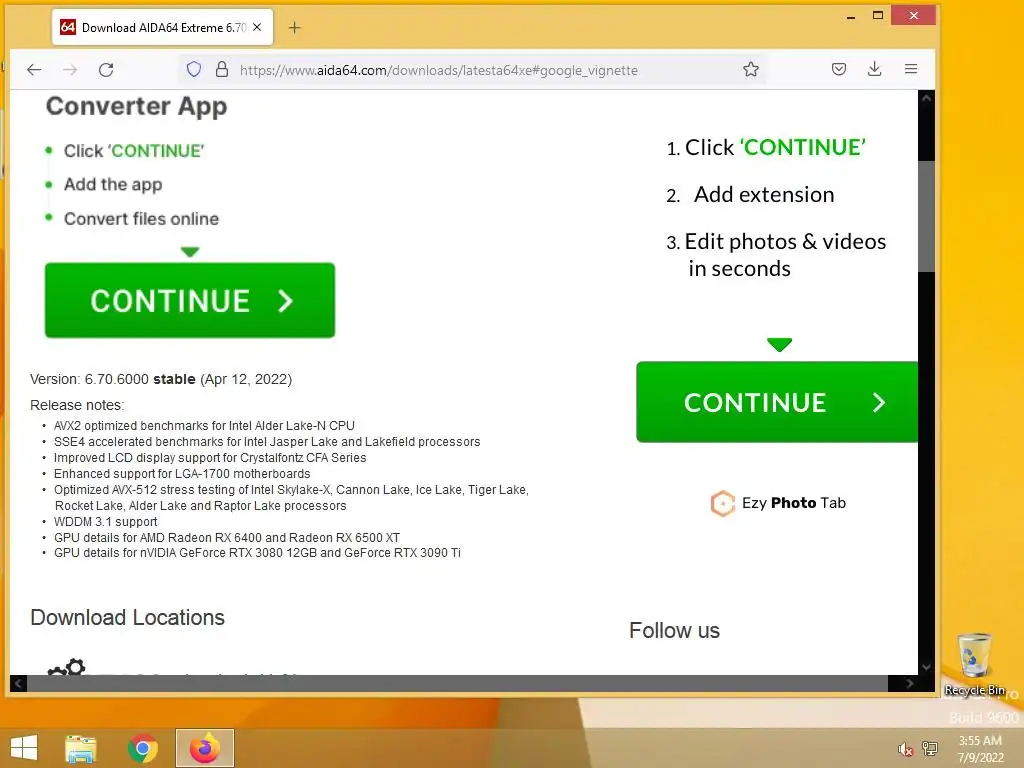The image size is (1024, 768).
Task: Select the Recycle Bin desktop icon
Action: [x=974, y=664]
